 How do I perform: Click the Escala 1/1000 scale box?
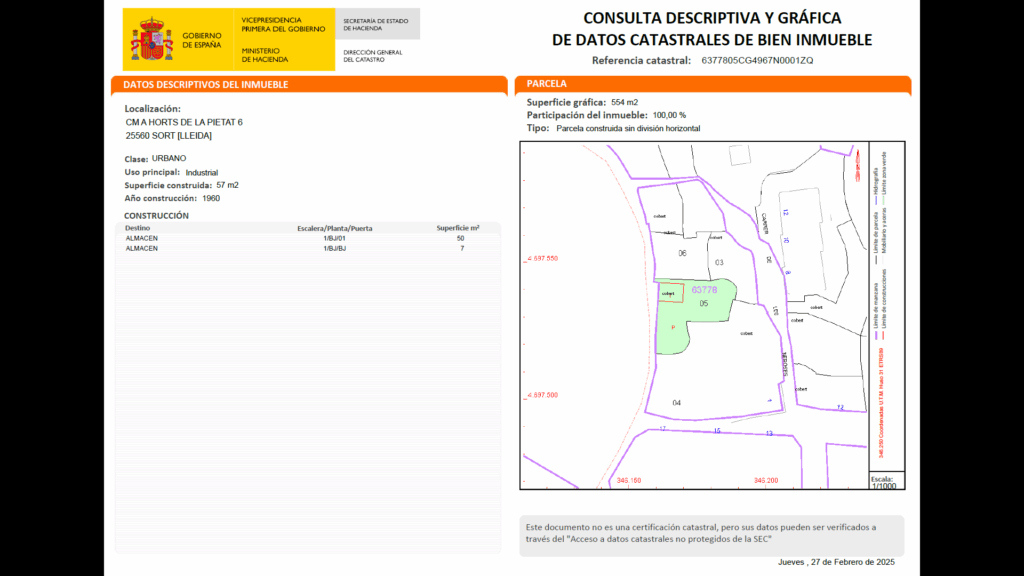[x=884, y=481]
